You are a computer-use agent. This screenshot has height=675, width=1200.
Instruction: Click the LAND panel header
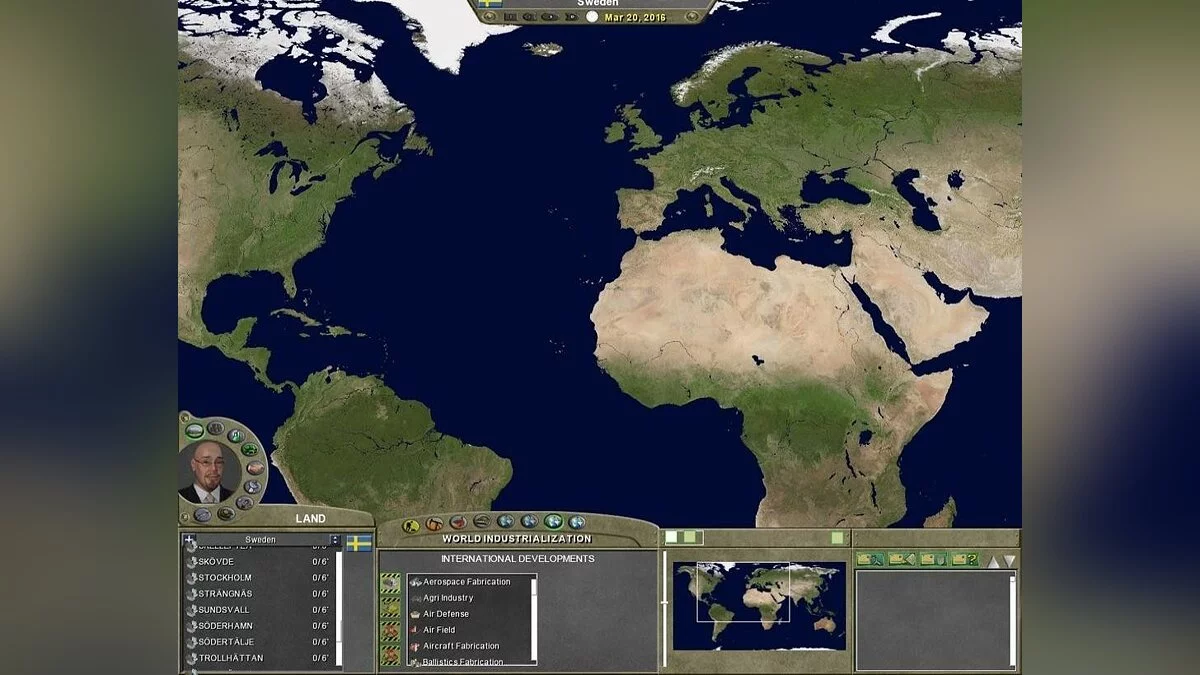point(310,518)
